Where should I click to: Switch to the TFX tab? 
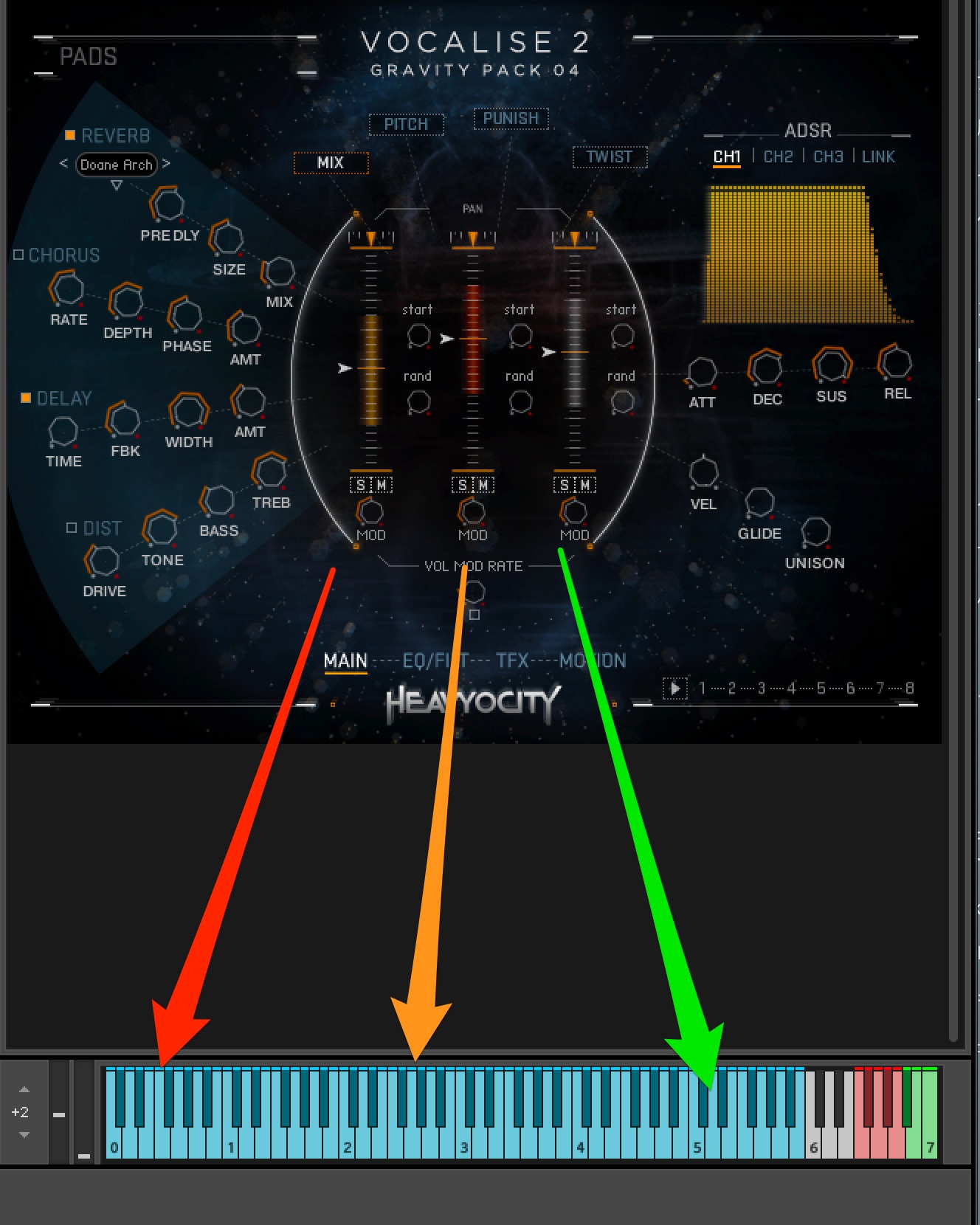coord(512,660)
